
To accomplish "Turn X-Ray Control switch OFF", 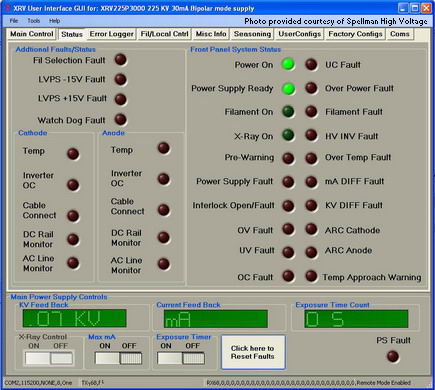I will pyautogui.click(x=62, y=358).
